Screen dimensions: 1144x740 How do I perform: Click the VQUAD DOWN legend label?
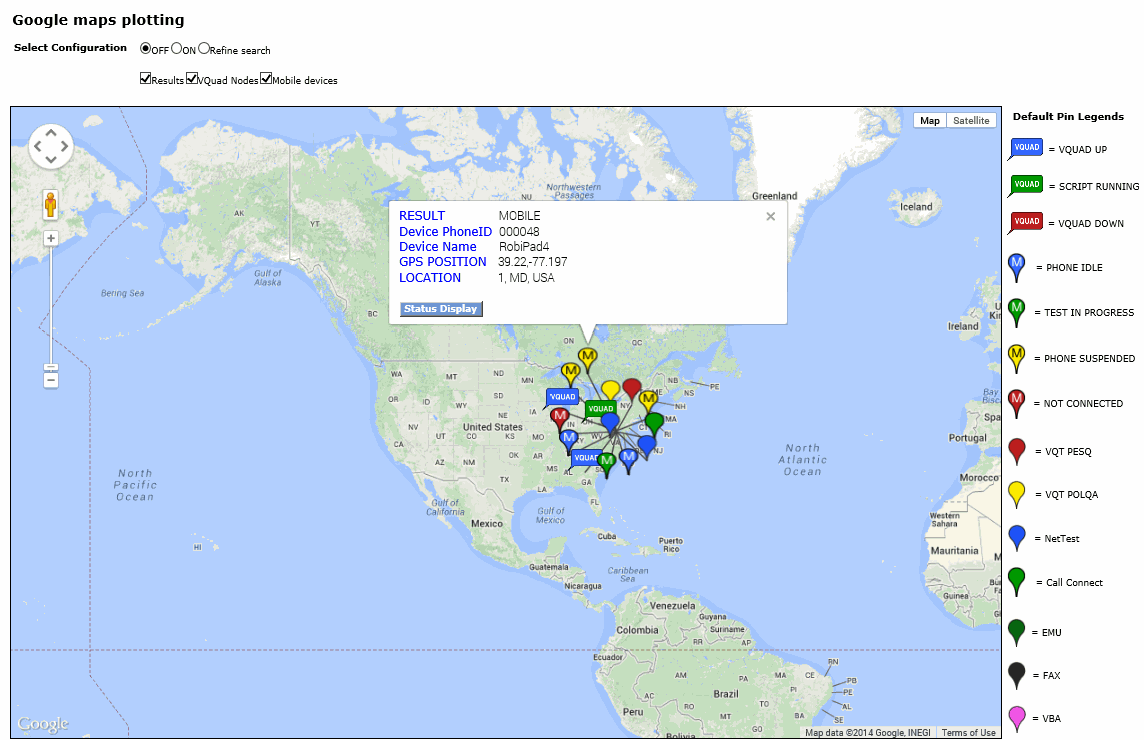point(1091,224)
